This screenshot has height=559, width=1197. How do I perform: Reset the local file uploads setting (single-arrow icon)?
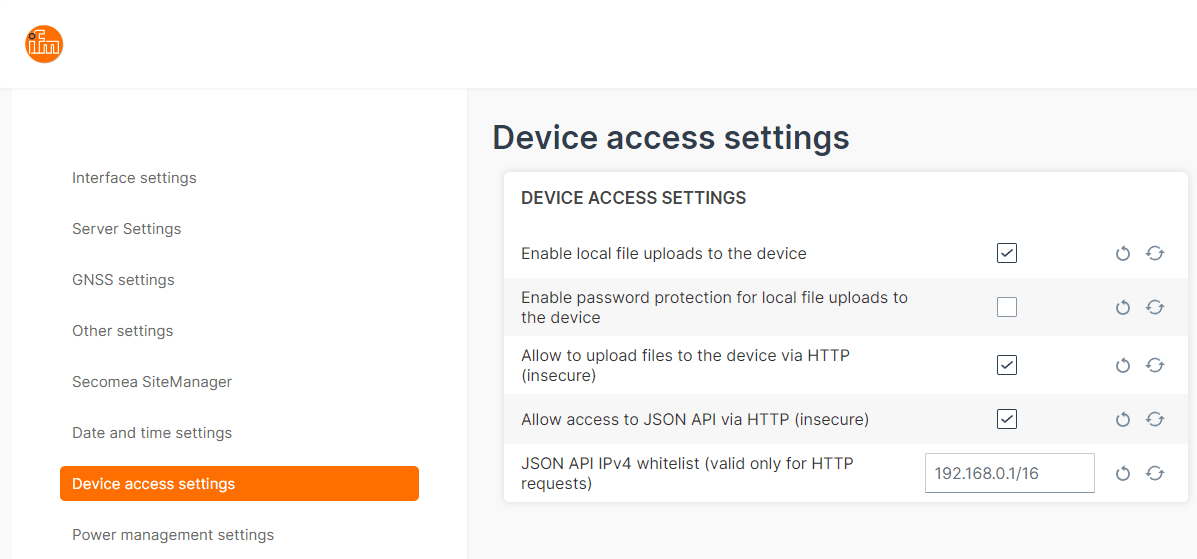(1123, 254)
